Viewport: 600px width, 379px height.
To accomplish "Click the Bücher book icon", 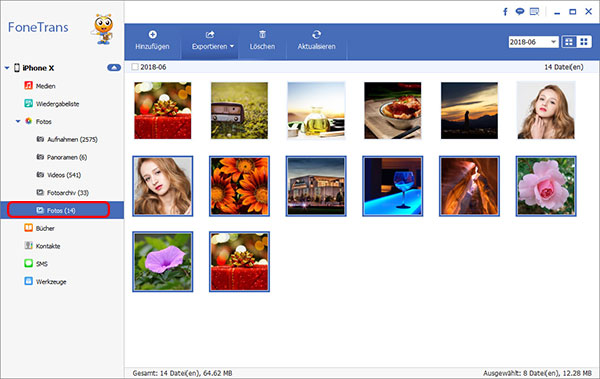I will pyautogui.click(x=28, y=228).
